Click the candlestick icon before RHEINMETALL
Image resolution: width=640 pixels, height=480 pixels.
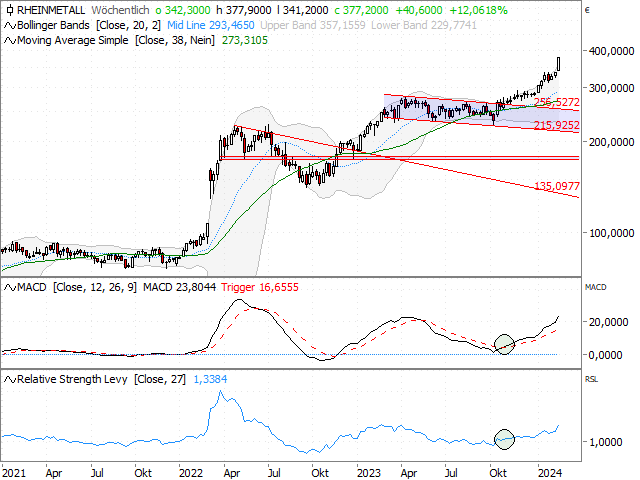point(10,10)
